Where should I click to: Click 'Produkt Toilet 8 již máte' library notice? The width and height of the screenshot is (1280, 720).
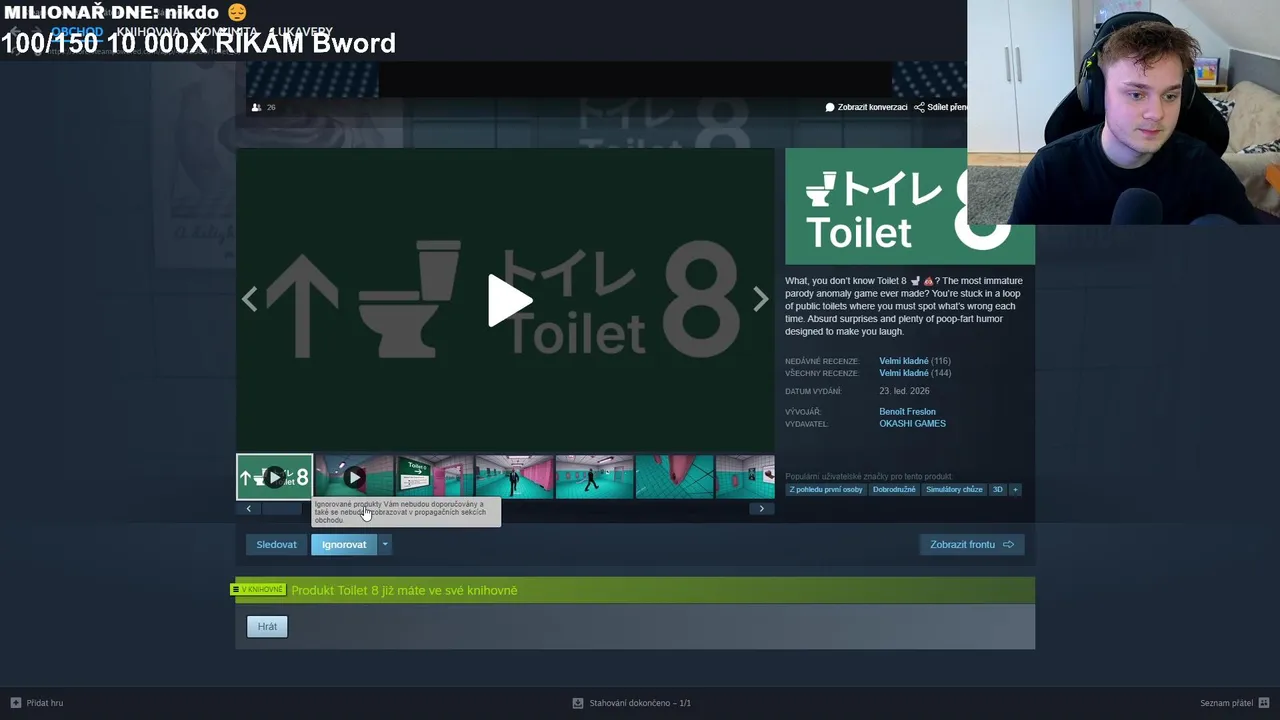point(404,590)
